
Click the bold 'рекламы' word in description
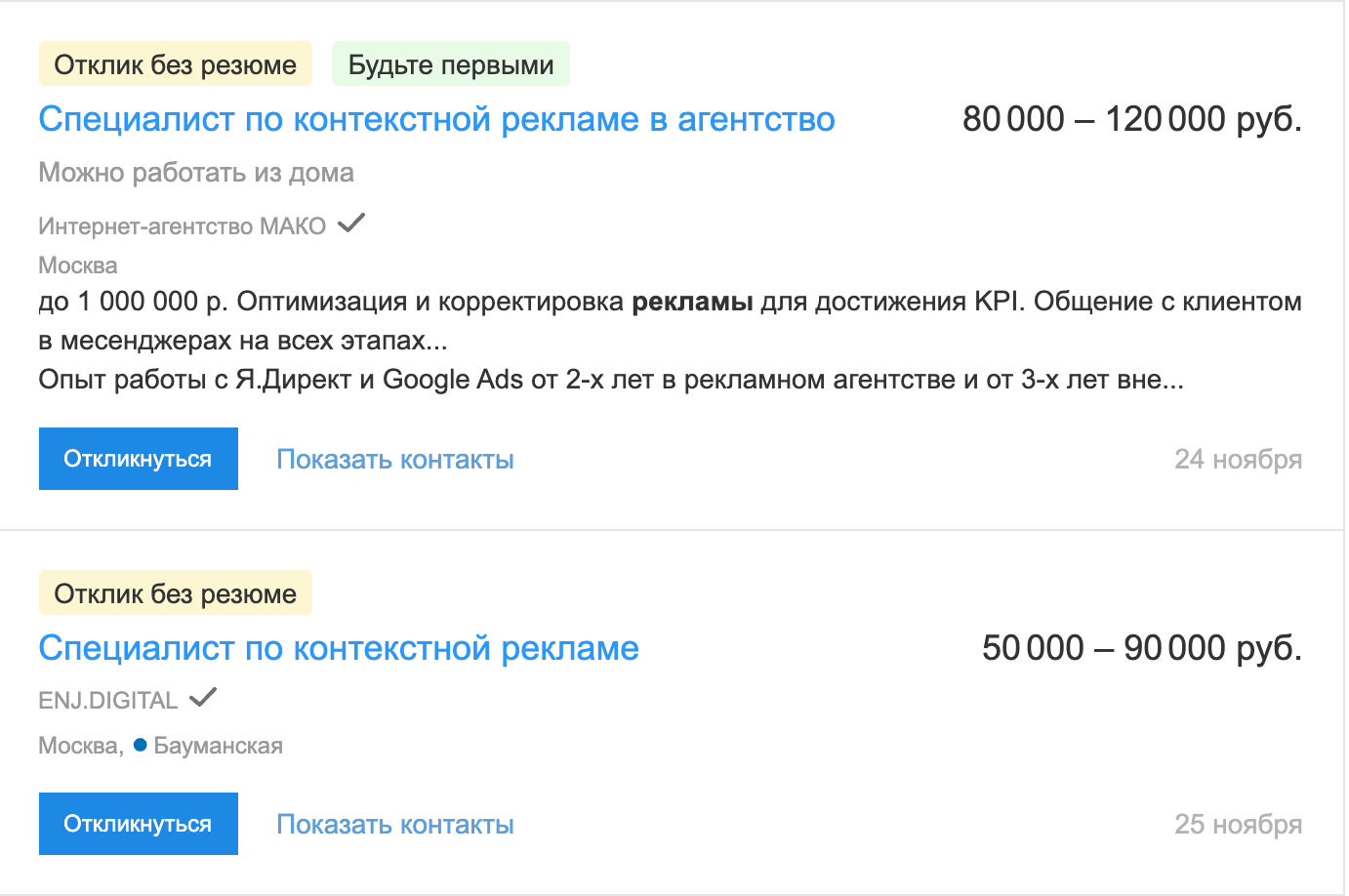click(692, 302)
